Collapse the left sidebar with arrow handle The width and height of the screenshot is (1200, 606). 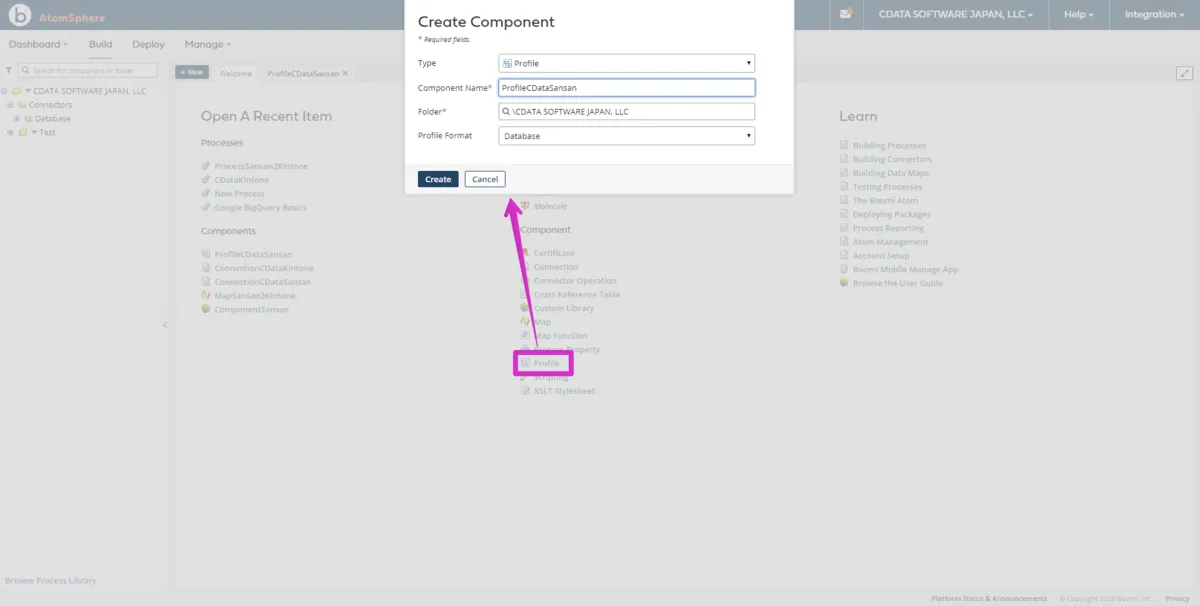[x=165, y=325]
